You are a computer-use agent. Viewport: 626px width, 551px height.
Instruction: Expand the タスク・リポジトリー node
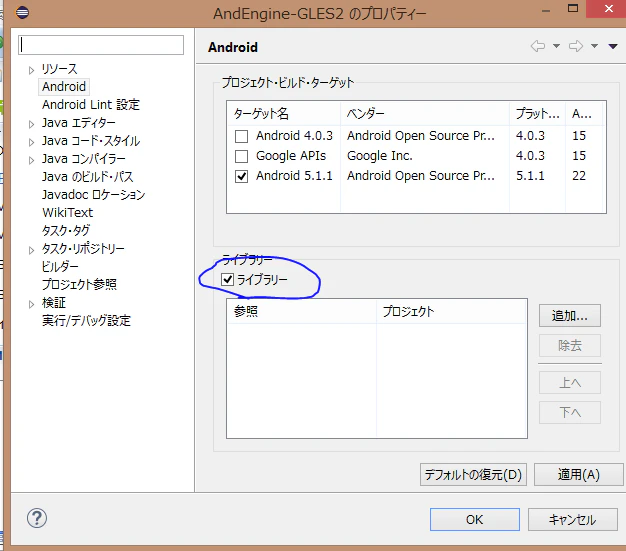click(x=32, y=250)
